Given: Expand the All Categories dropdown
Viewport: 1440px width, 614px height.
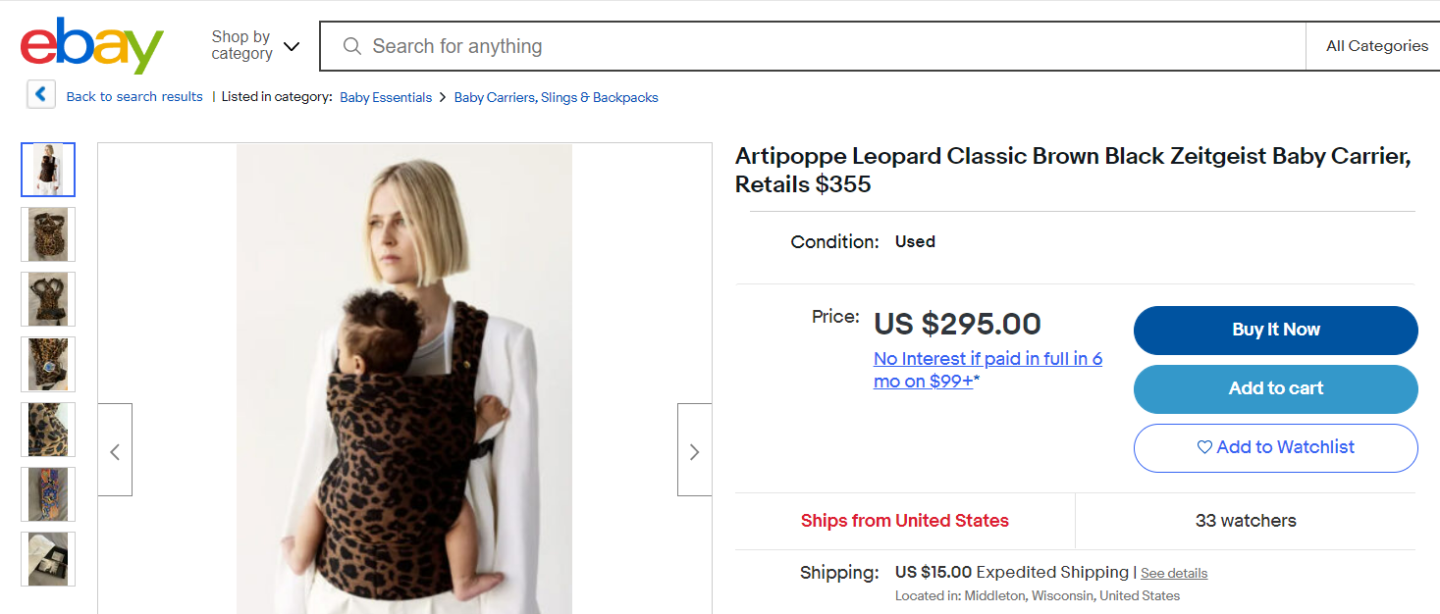Looking at the screenshot, I should (x=1376, y=46).
